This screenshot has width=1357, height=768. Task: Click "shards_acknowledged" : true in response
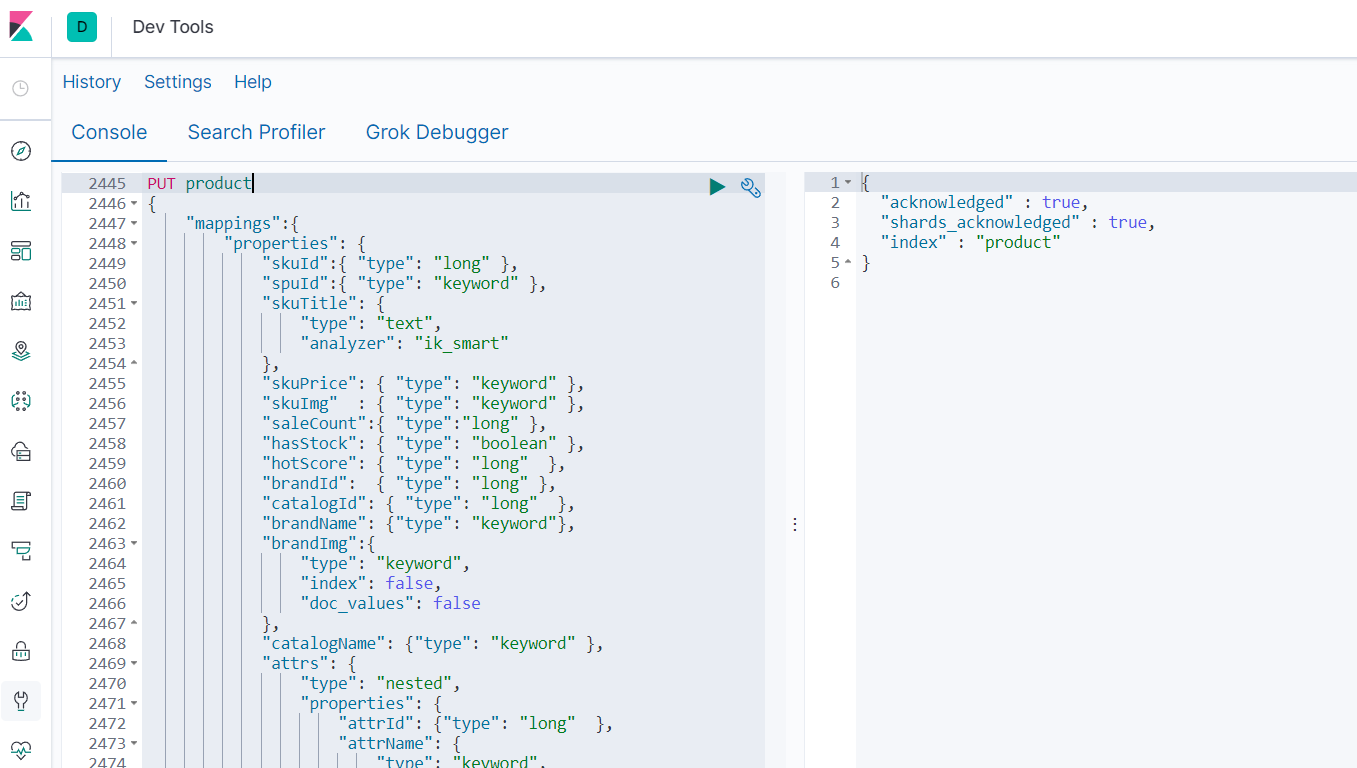(x=1018, y=222)
